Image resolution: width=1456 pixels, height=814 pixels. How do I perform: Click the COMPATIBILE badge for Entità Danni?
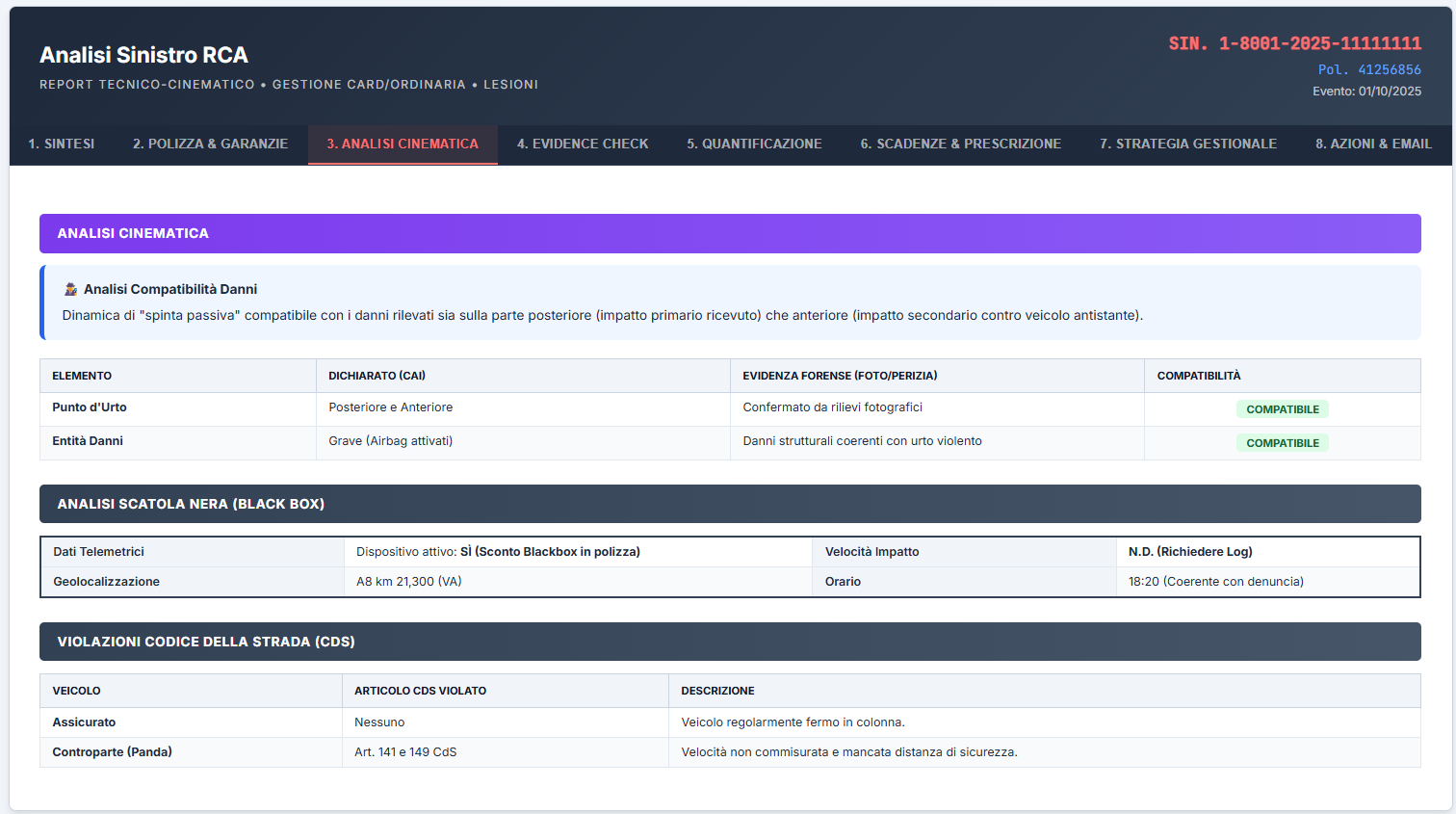(x=1282, y=442)
